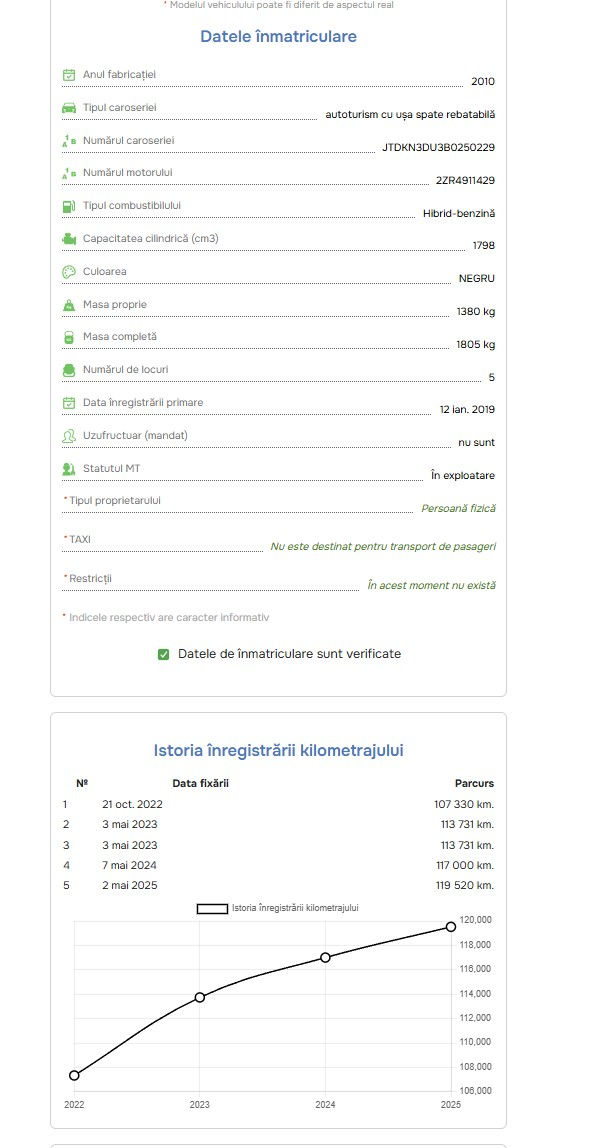Image resolution: width=599 pixels, height=1148 pixels.
Task: Click the chassis number JTDKN3DU3B0250229
Action: point(439,147)
